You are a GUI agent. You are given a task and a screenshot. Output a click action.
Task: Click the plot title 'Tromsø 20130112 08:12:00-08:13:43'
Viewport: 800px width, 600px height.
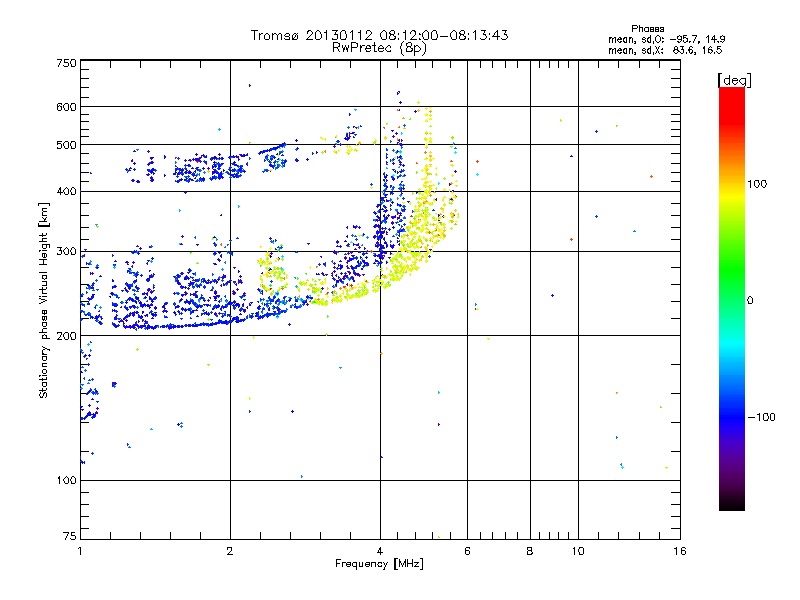pos(379,35)
